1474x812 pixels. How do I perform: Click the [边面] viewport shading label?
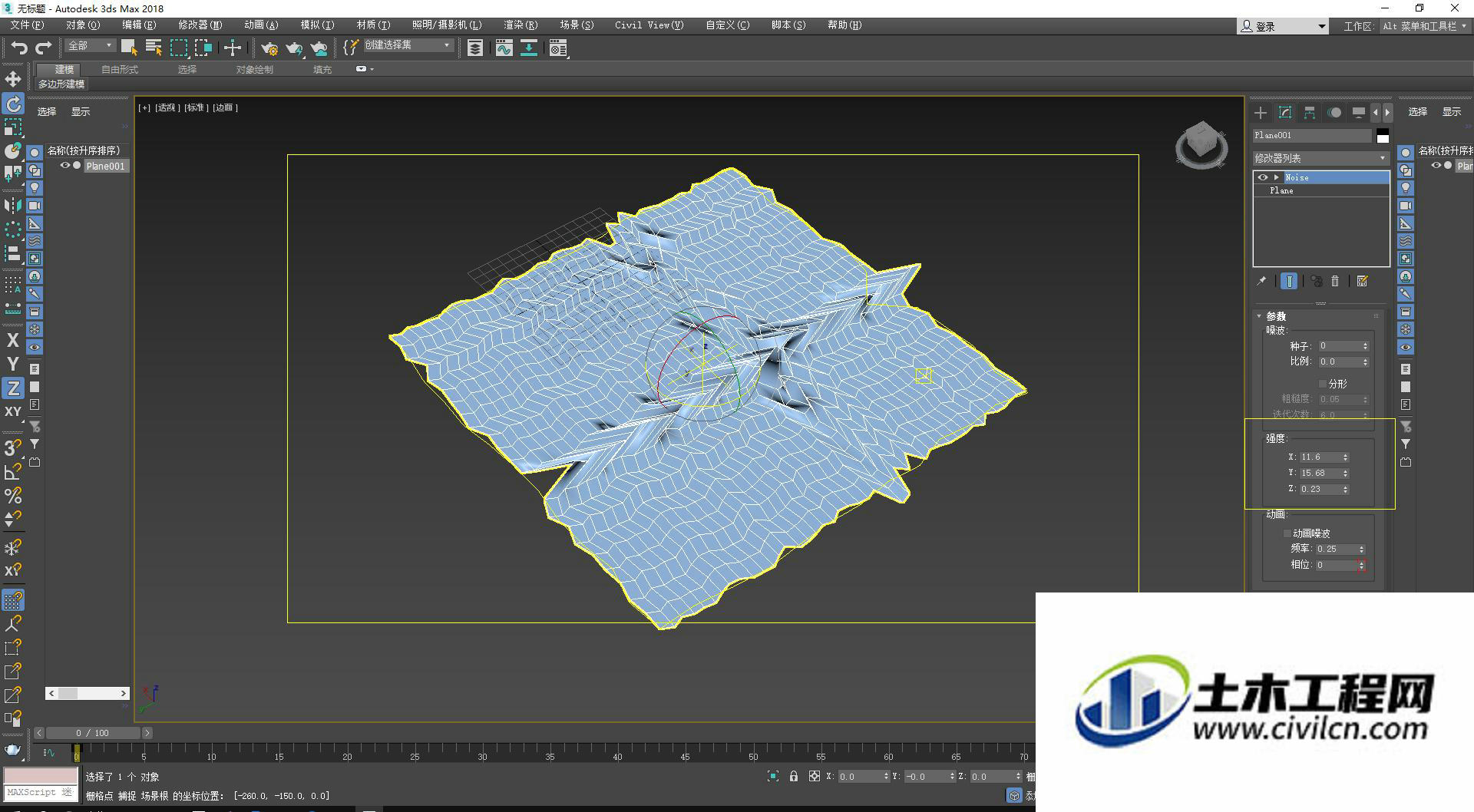(225, 108)
